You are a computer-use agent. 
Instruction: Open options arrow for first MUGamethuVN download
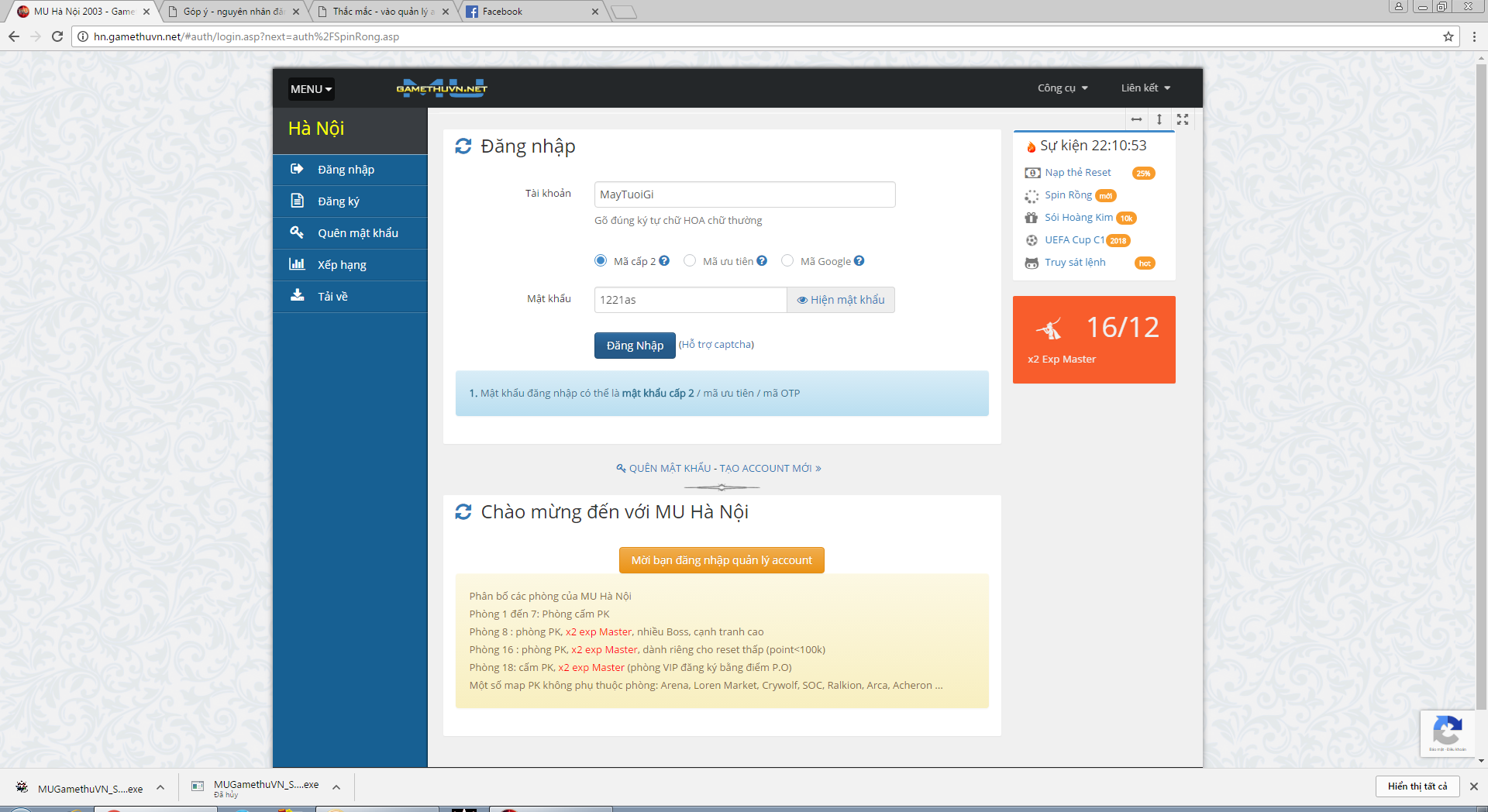160,788
